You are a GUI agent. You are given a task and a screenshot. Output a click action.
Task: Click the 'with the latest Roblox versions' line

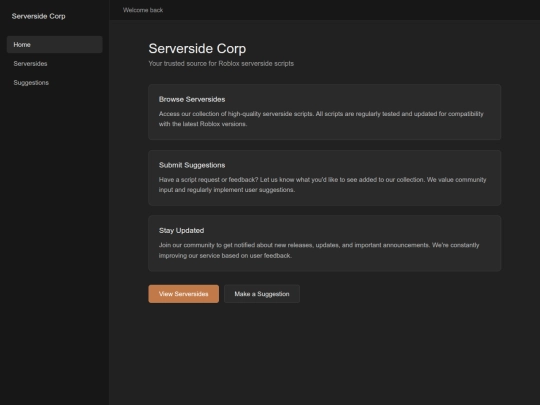click(203, 124)
